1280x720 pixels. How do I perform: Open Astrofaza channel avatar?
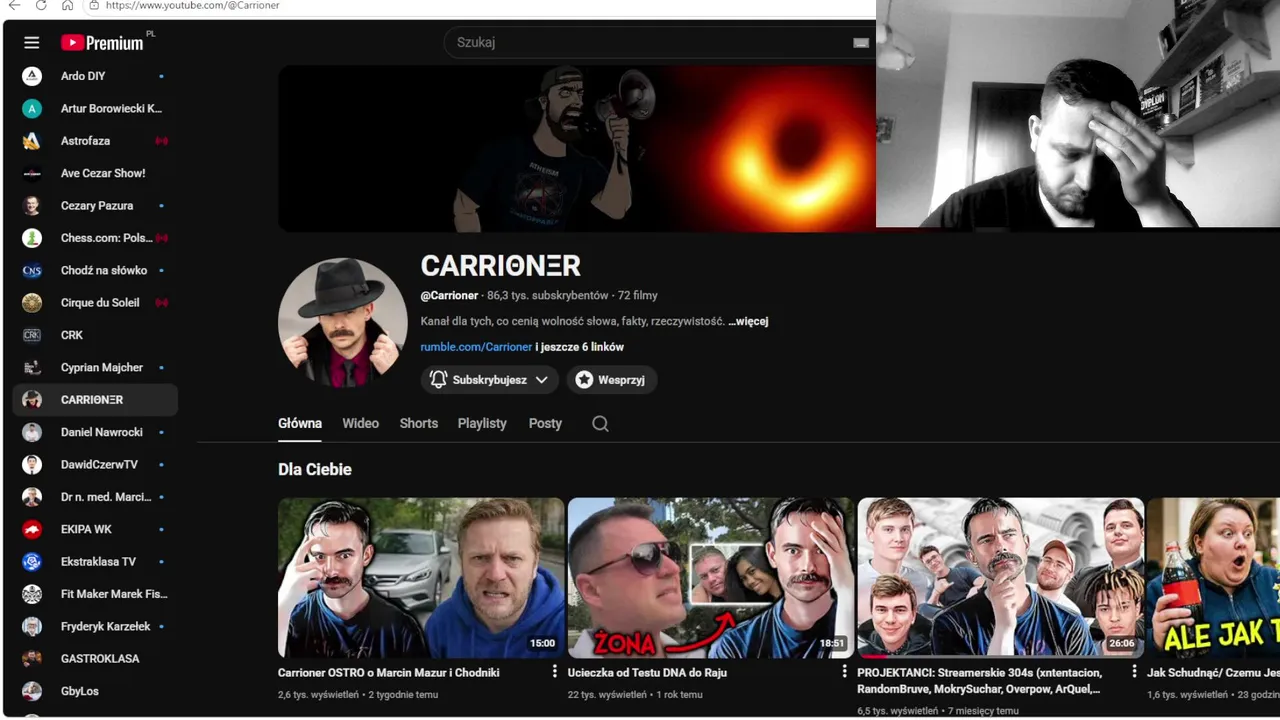click(x=32, y=141)
